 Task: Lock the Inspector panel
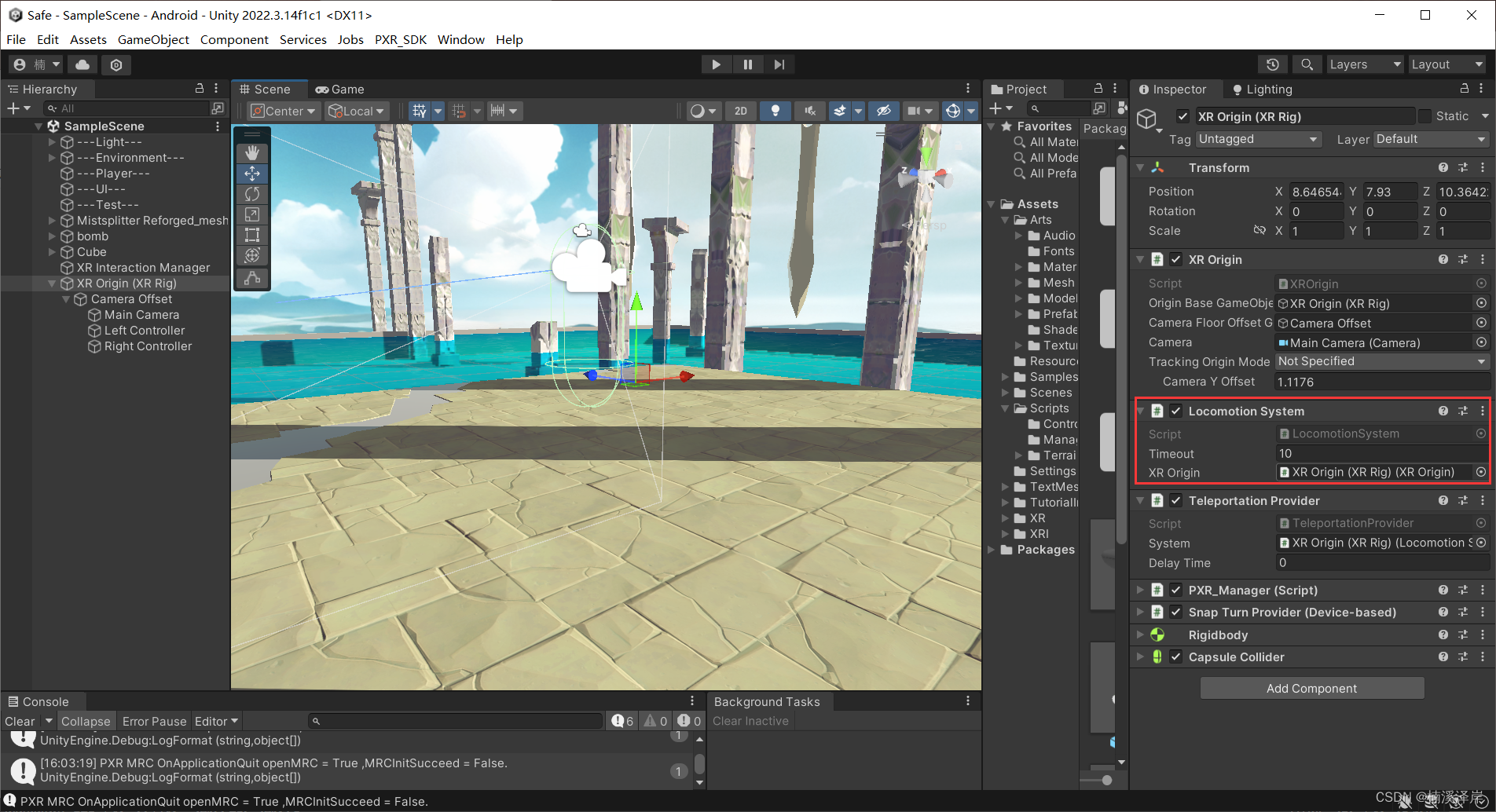click(1465, 89)
